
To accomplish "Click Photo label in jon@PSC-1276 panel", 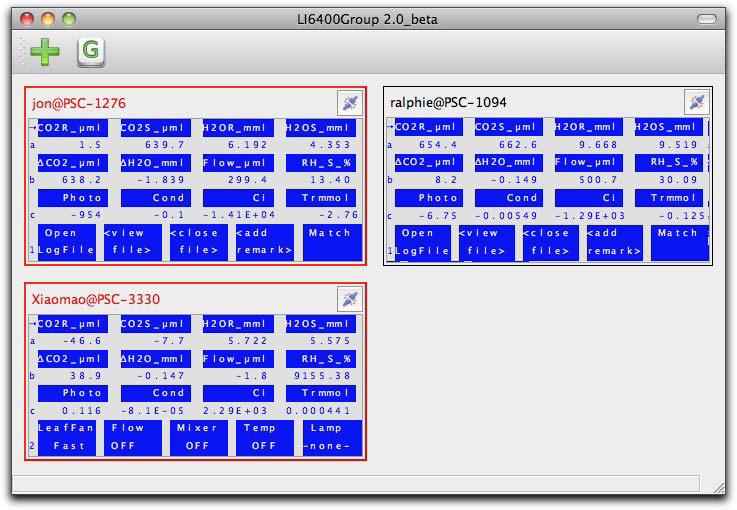I will [73, 198].
